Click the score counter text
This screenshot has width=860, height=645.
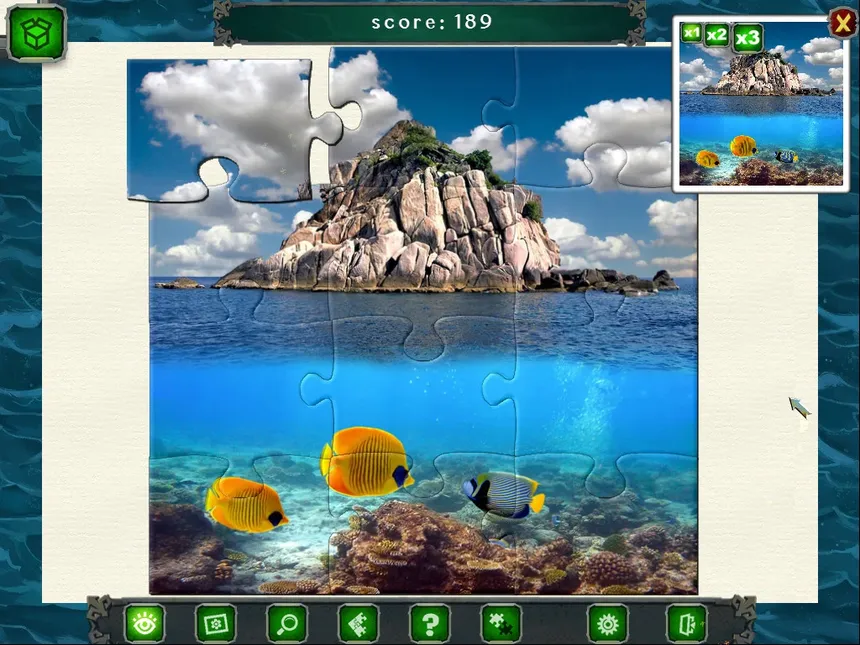click(432, 22)
